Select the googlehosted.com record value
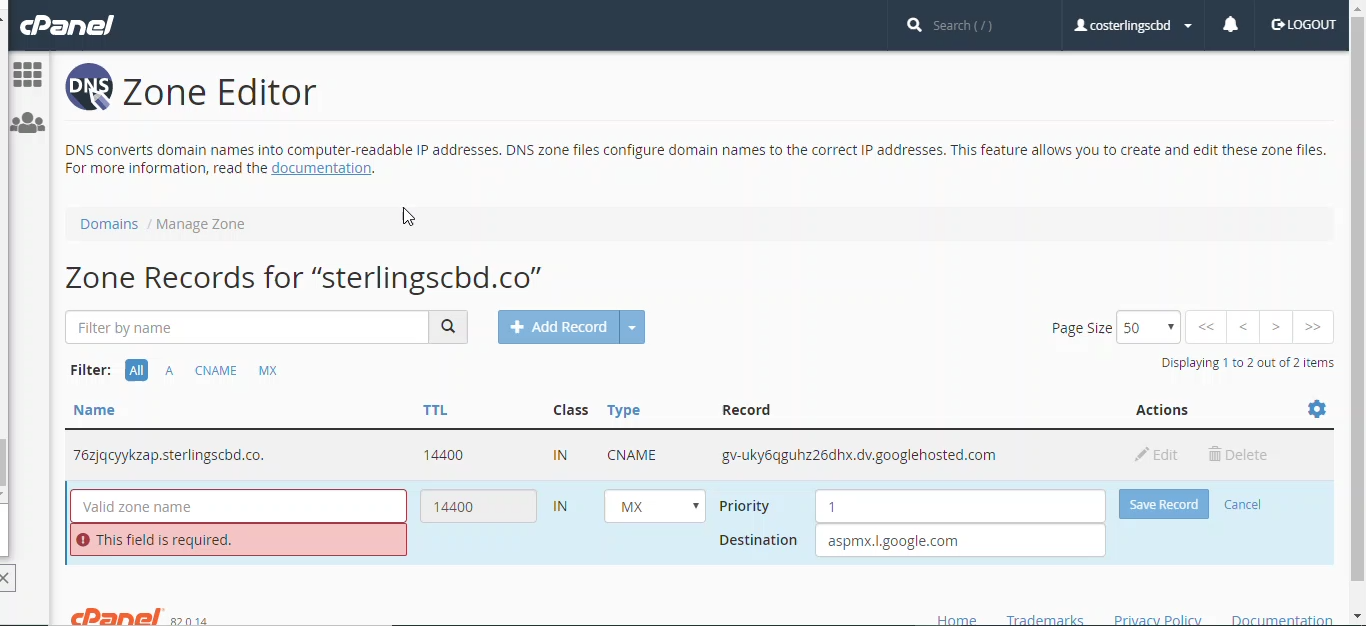 pos(859,455)
